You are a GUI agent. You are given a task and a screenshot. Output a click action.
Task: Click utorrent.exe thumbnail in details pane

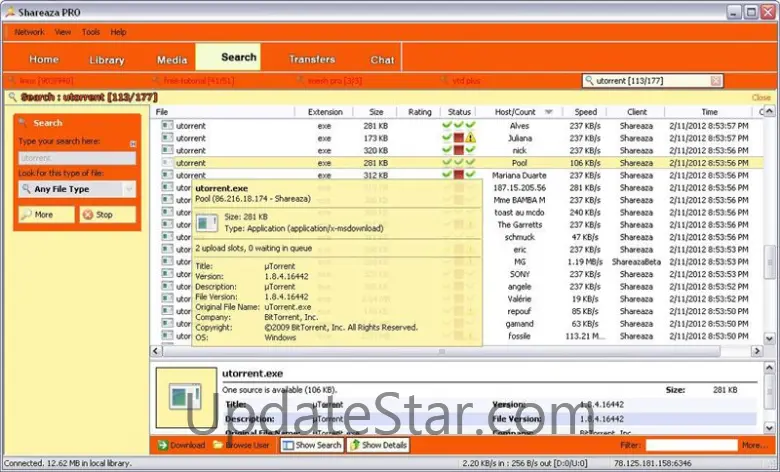186,397
